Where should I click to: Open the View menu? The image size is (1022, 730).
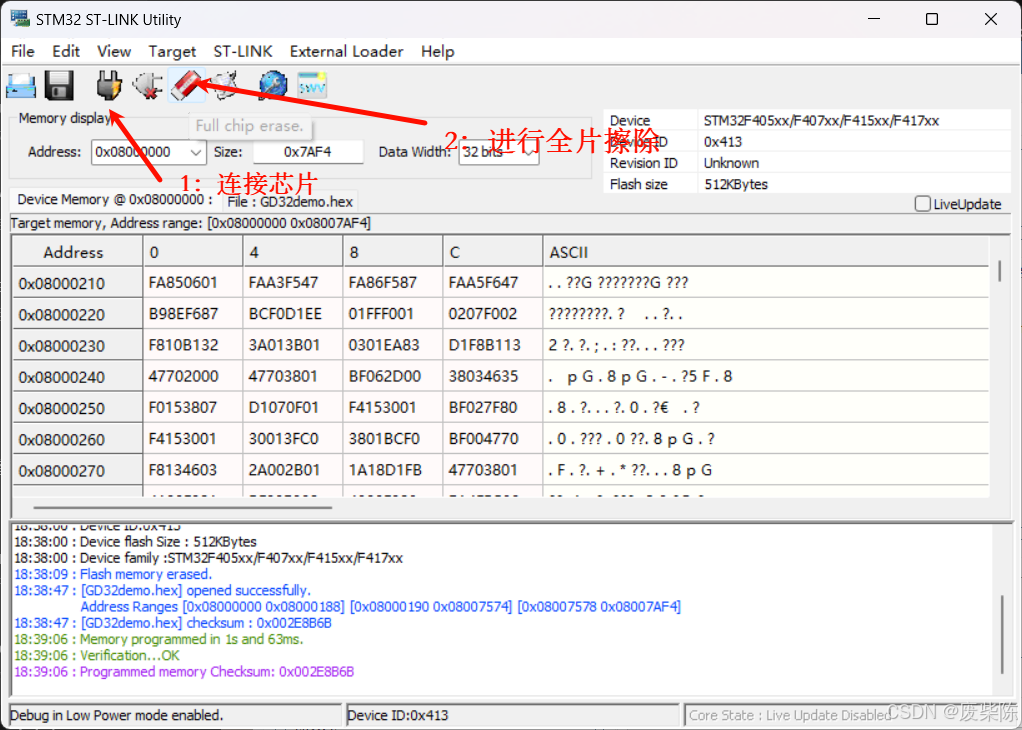pos(114,51)
